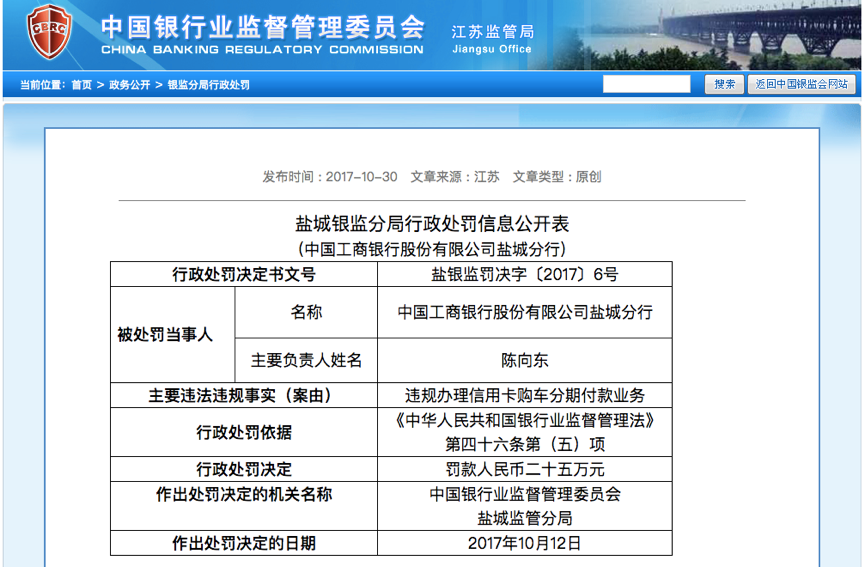Viewport: 865px width, 567px height.
Task: Click the 行政处罚依据 cell
Action: pyautogui.click(x=244, y=432)
